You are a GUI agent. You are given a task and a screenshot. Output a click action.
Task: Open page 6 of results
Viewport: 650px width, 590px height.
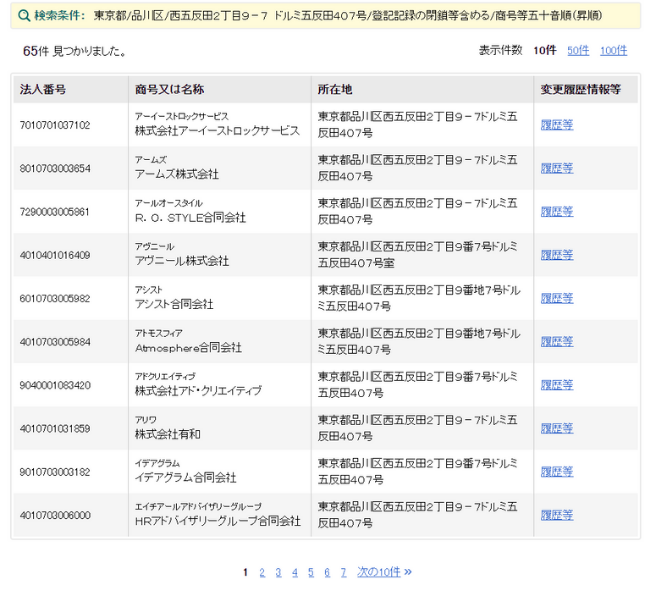327,572
